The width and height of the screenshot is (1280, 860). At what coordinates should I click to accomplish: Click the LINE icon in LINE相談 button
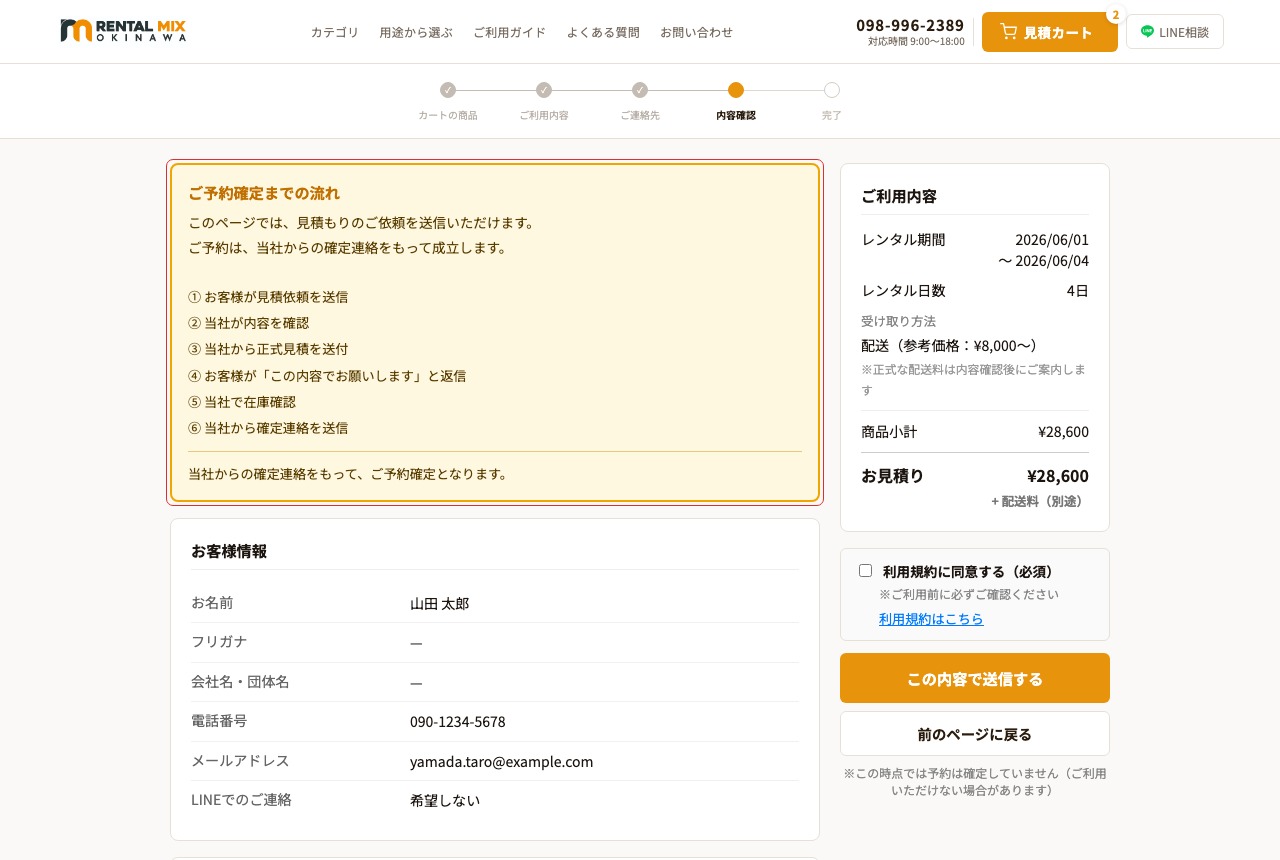point(1147,31)
